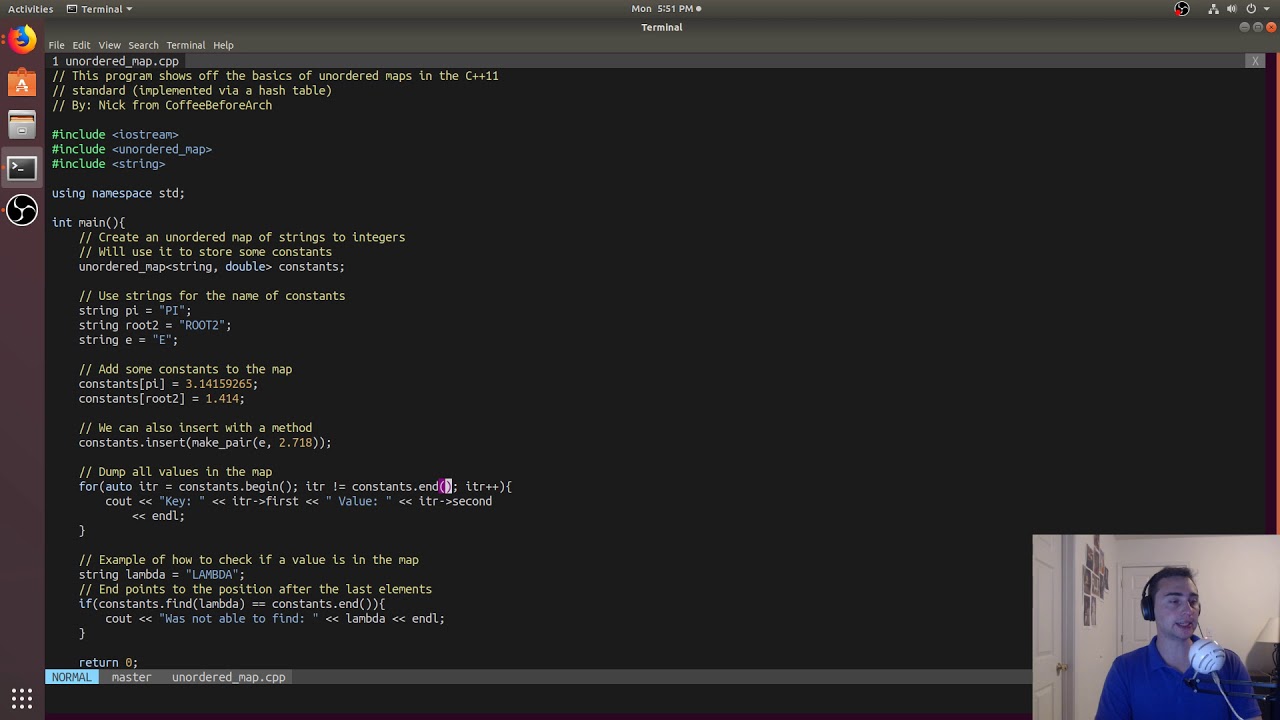The image size is (1280, 720).
Task: Close the vim tab with X button
Action: 1255,61
